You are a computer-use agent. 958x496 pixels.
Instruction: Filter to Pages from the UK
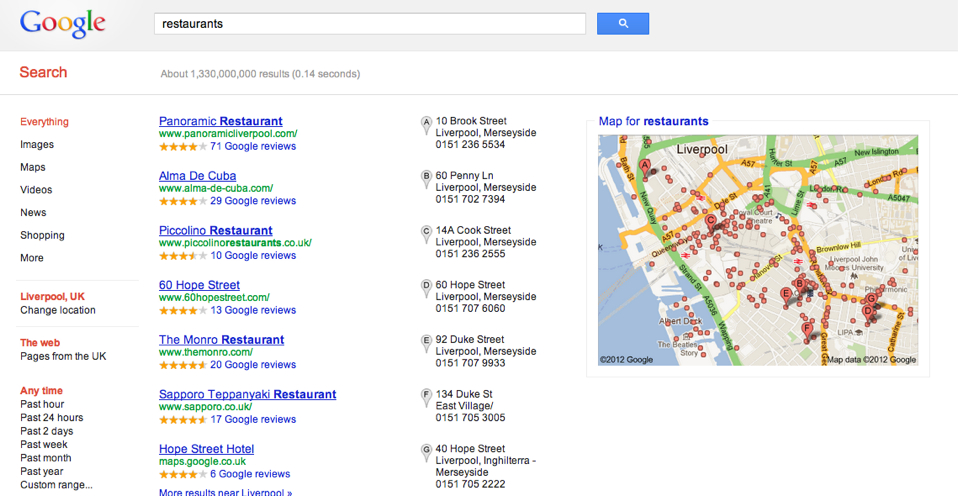coord(63,356)
